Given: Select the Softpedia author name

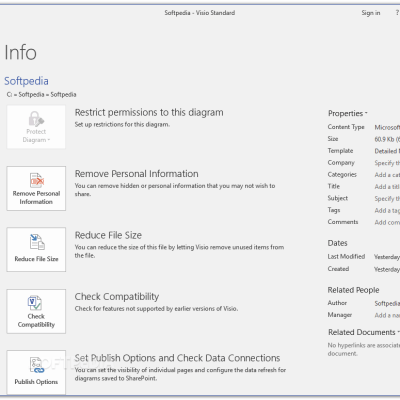Looking at the screenshot, I should click(387, 303).
